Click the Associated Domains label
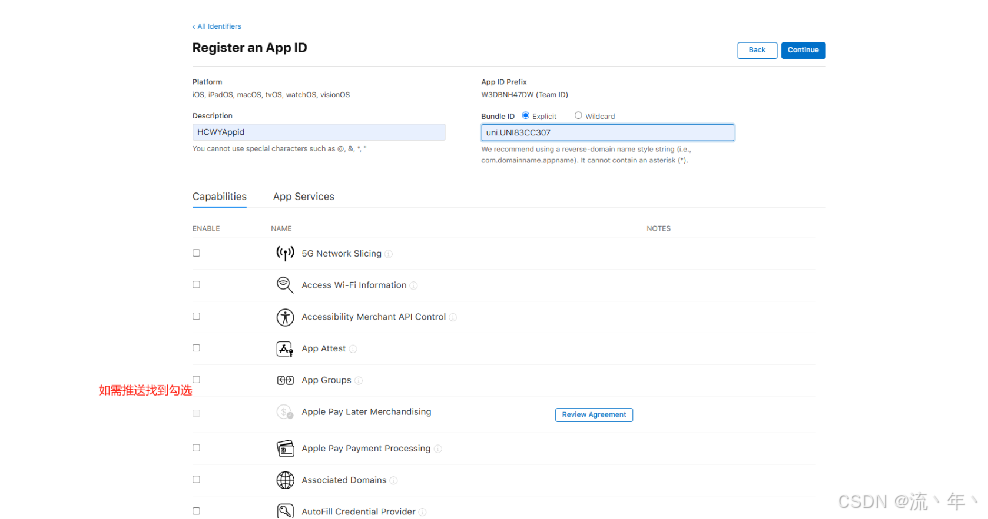Image resolution: width=988 pixels, height=519 pixels. tap(343, 480)
